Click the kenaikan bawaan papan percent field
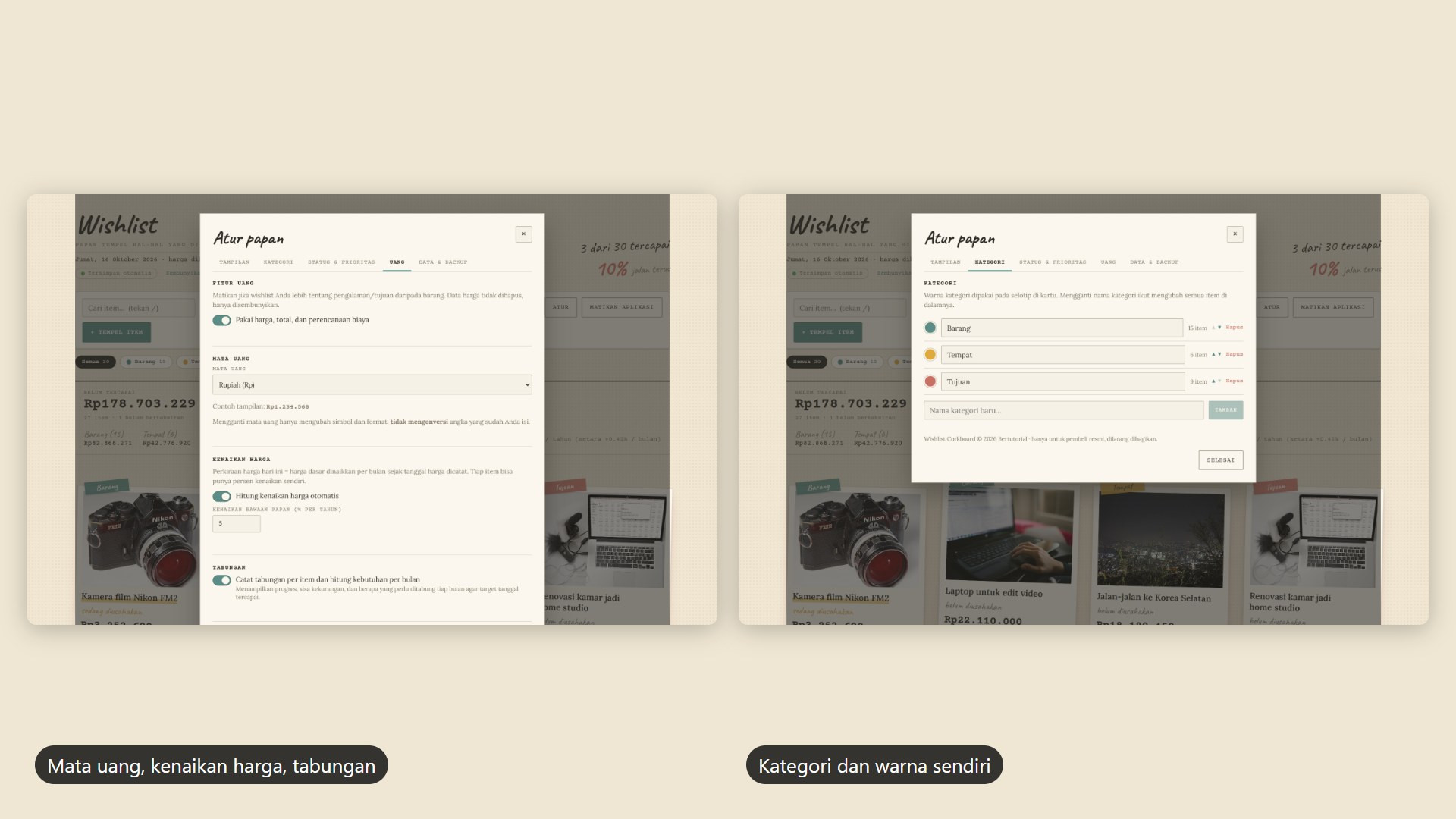1456x819 pixels. (237, 523)
